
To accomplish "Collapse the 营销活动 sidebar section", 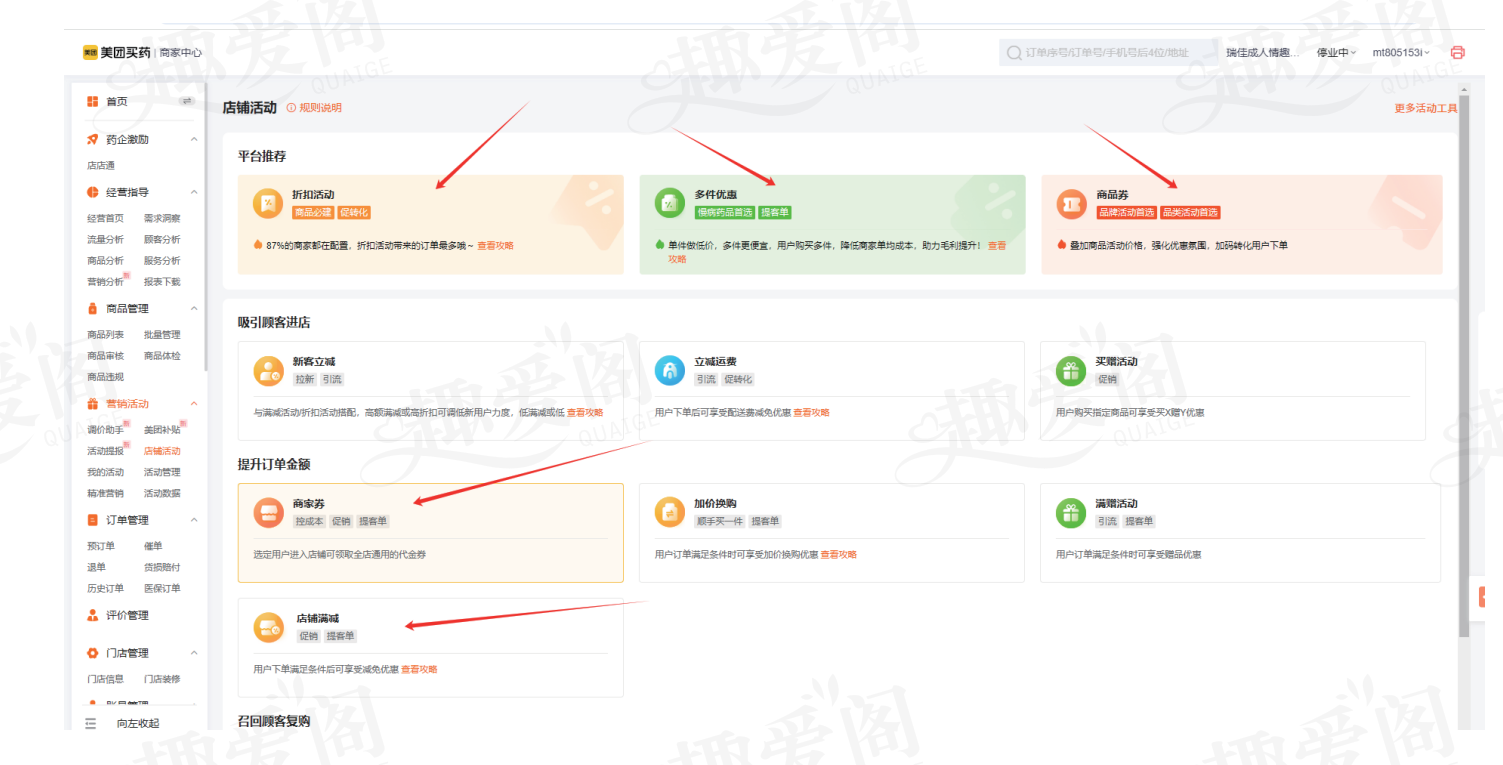I will tap(194, 404).
